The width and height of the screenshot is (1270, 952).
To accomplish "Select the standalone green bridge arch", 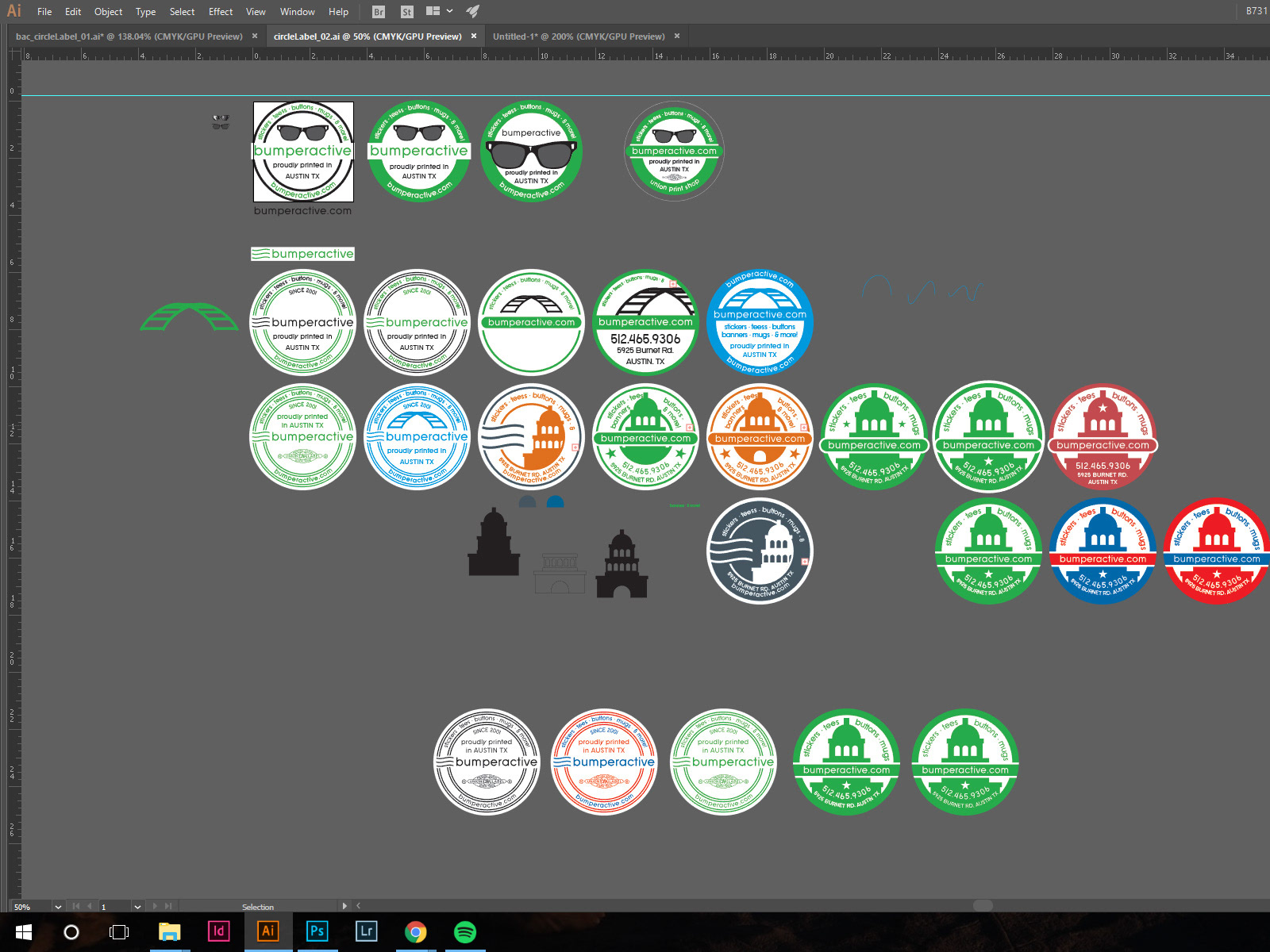I will (x=189, y=316).
